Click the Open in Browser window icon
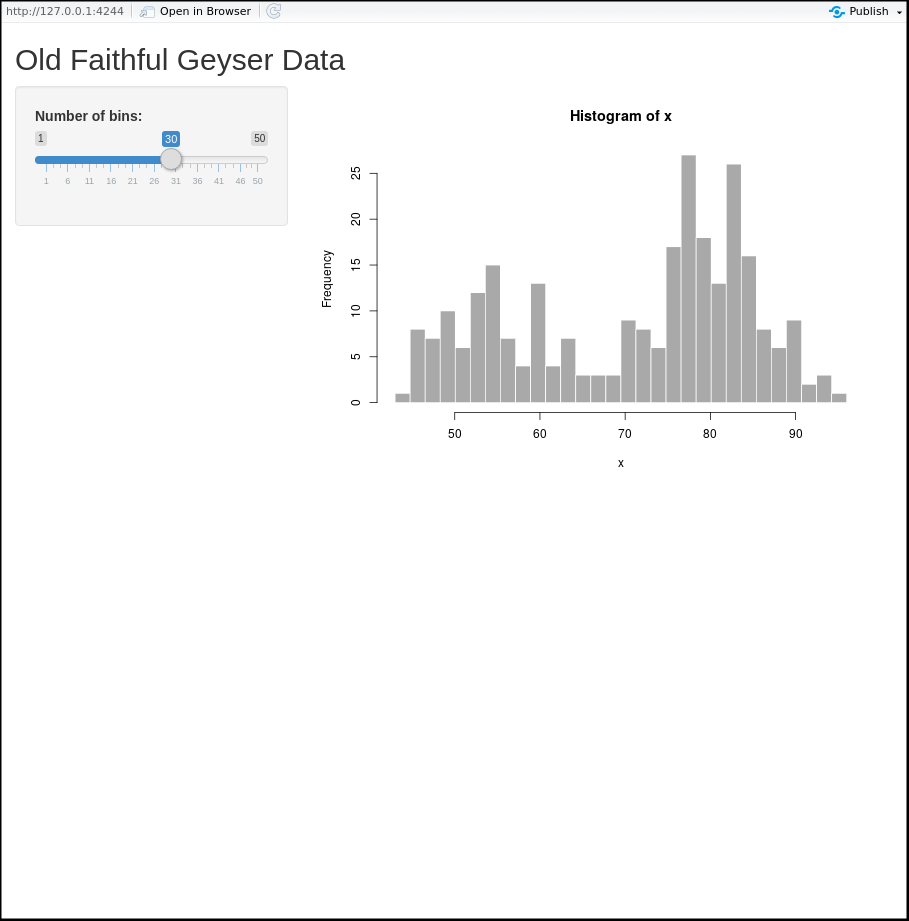 tap(147, 11)
